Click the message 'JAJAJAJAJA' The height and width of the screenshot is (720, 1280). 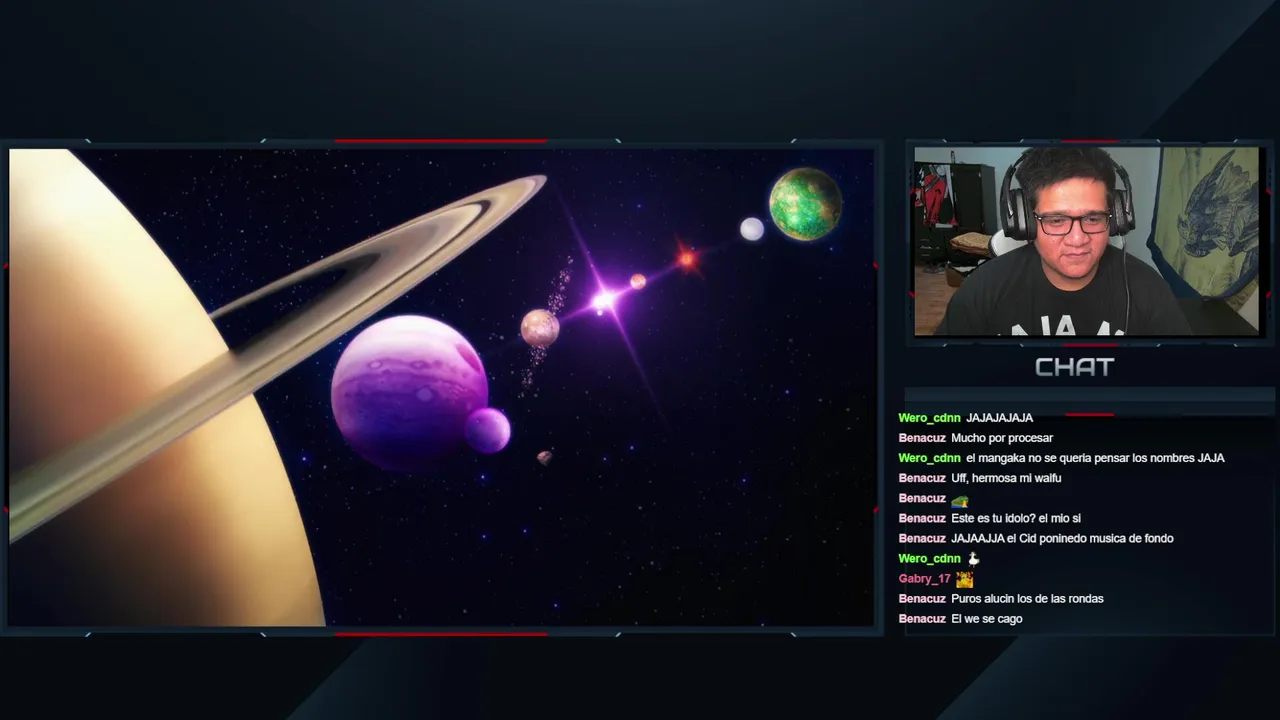(999, 418)
